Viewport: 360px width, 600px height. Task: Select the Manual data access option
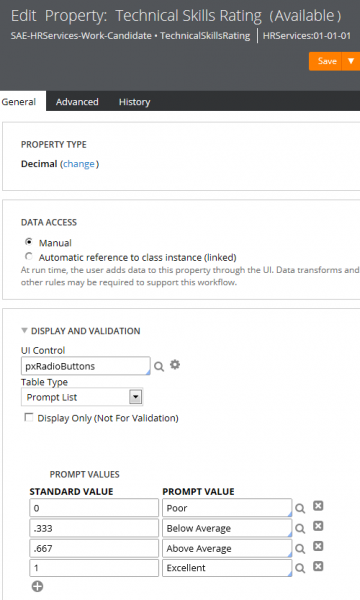click(x=28, y=242)
